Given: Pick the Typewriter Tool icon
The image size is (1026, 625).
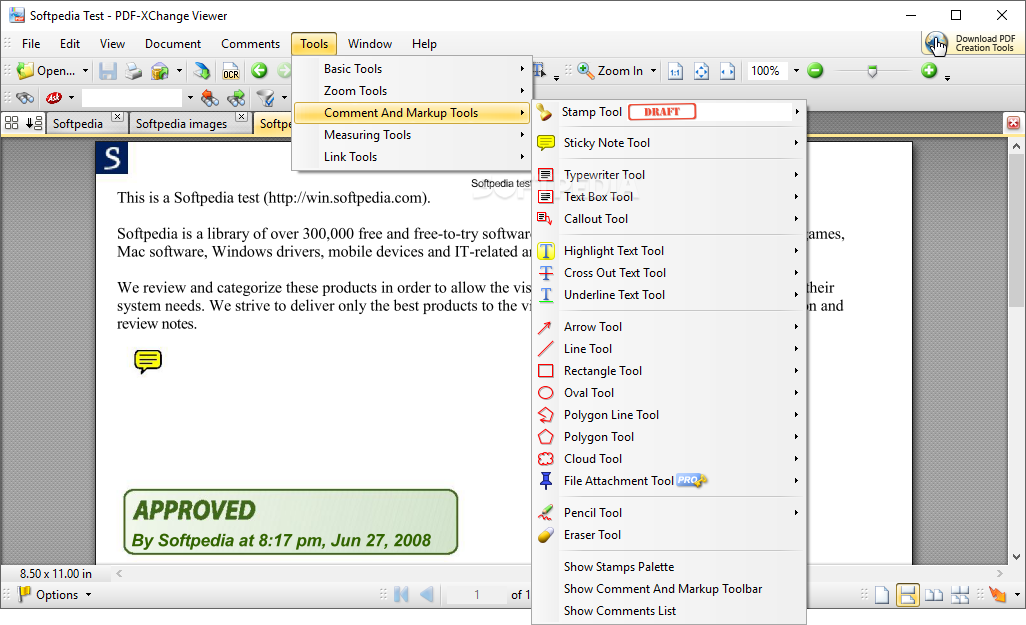Looking at the screenshot, I should click(x=545, y=175).
